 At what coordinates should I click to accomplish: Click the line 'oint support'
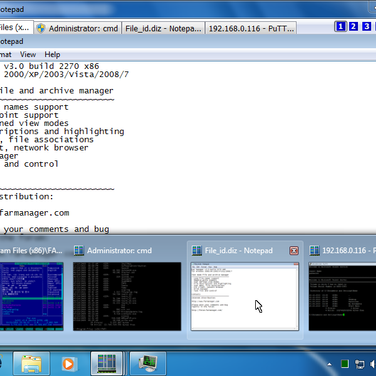29,115
